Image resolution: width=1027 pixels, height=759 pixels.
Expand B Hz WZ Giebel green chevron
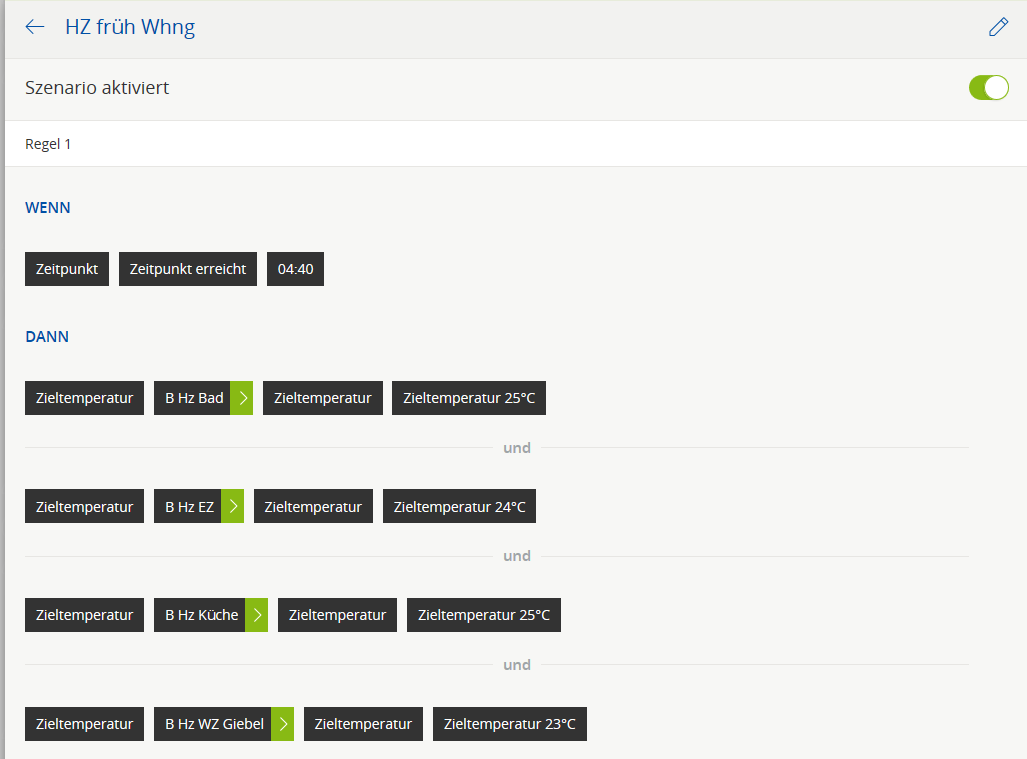(283, 724)
